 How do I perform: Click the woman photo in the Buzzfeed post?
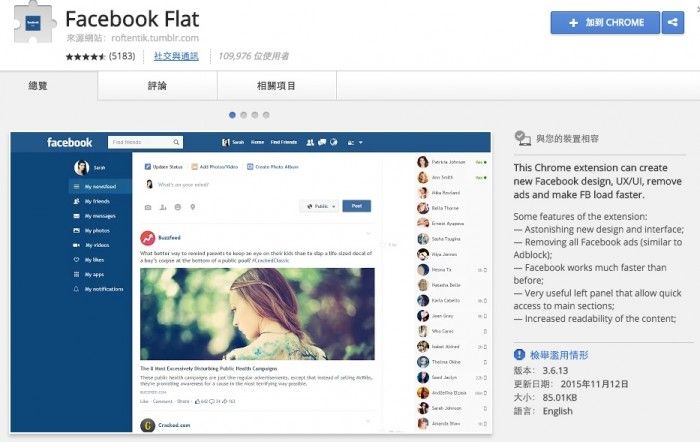pos(257,314)
